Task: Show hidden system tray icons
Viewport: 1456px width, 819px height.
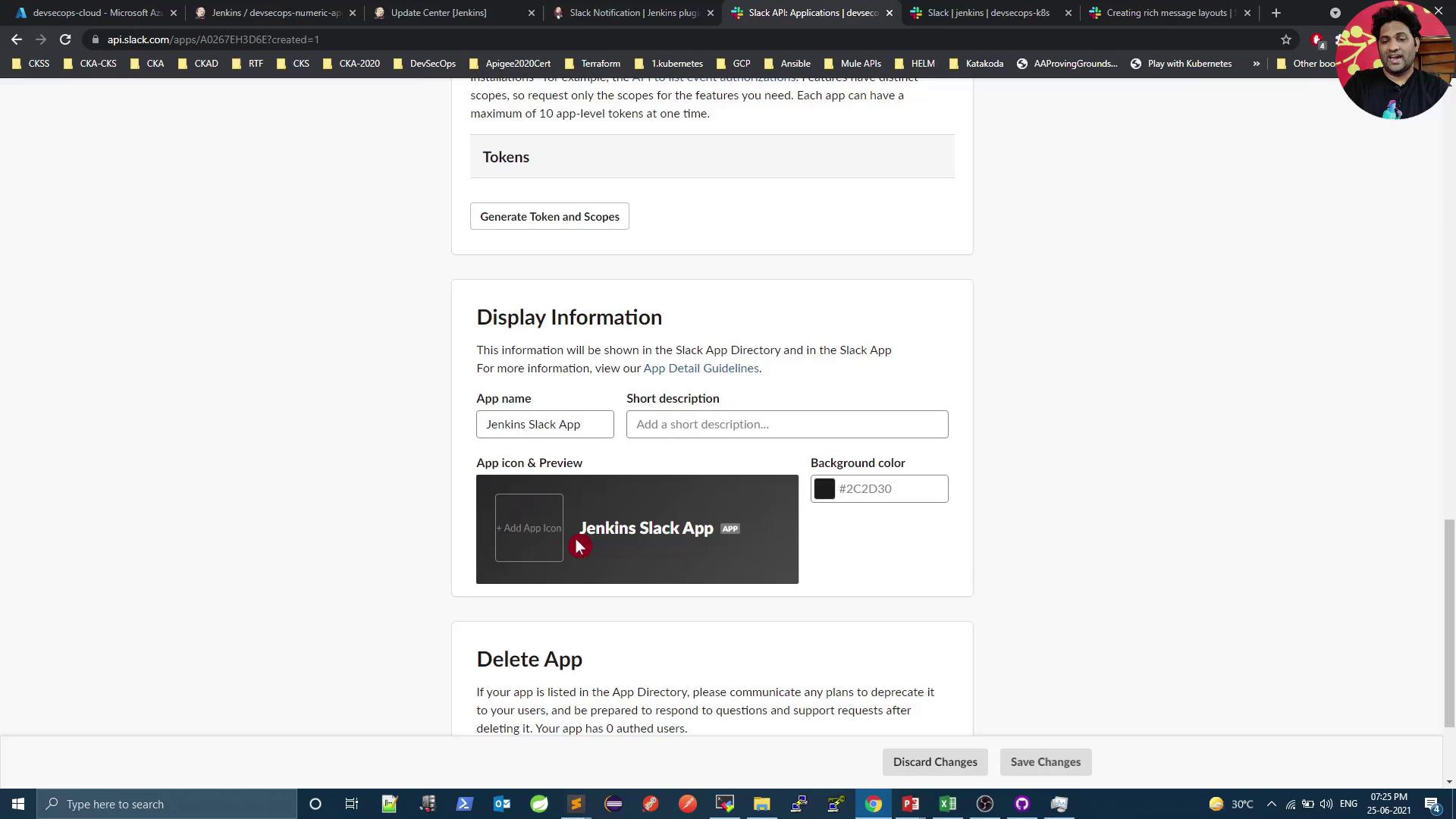Action: click(1272, 804)
